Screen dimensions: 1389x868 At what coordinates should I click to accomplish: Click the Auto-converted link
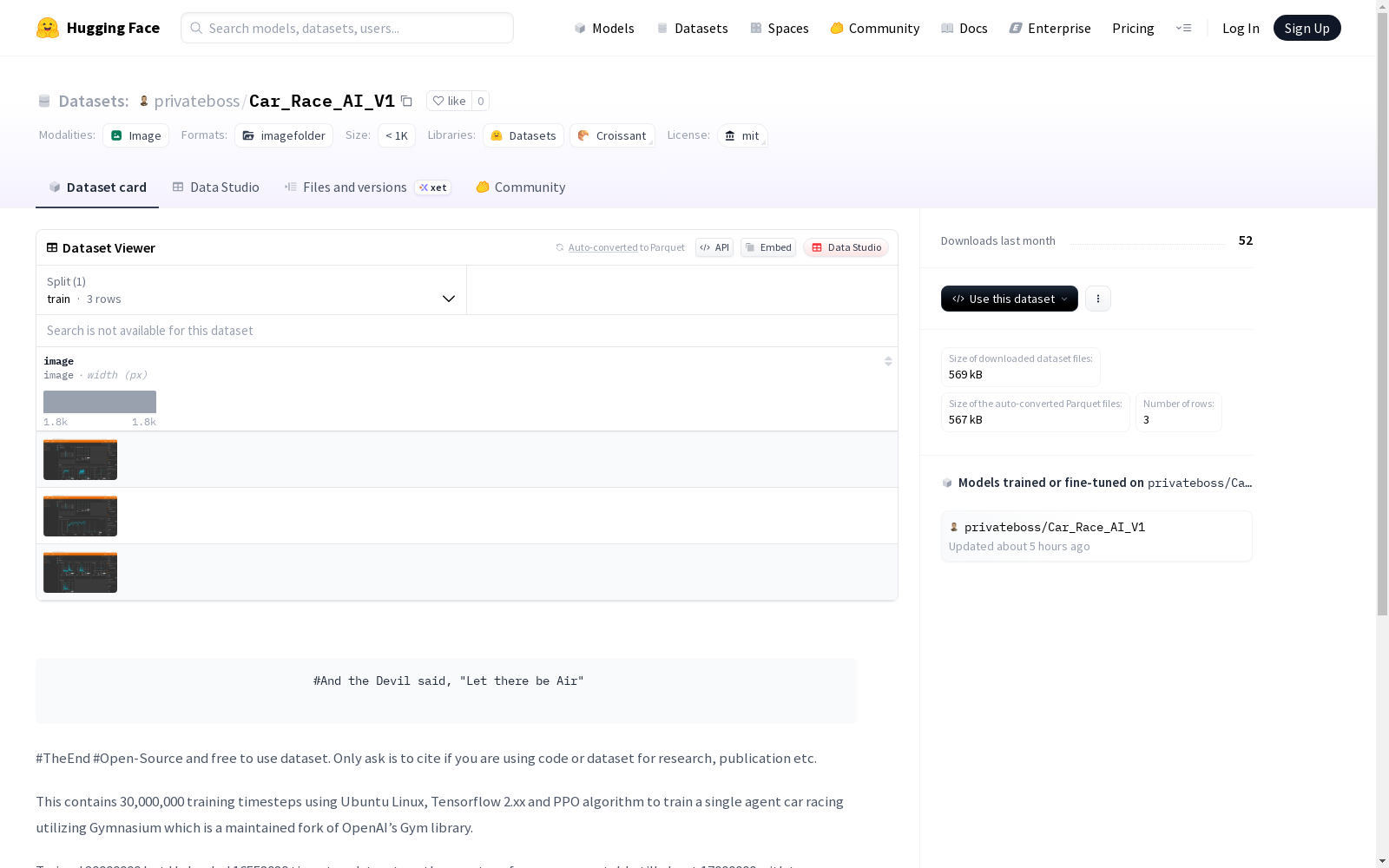click(602, 247)
